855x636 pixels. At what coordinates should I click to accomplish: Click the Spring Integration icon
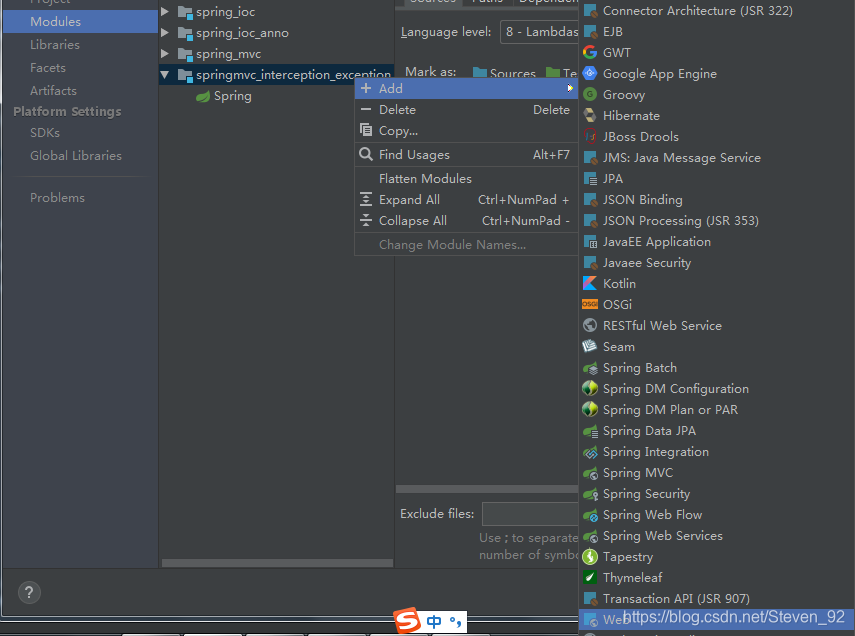[590, 452]
